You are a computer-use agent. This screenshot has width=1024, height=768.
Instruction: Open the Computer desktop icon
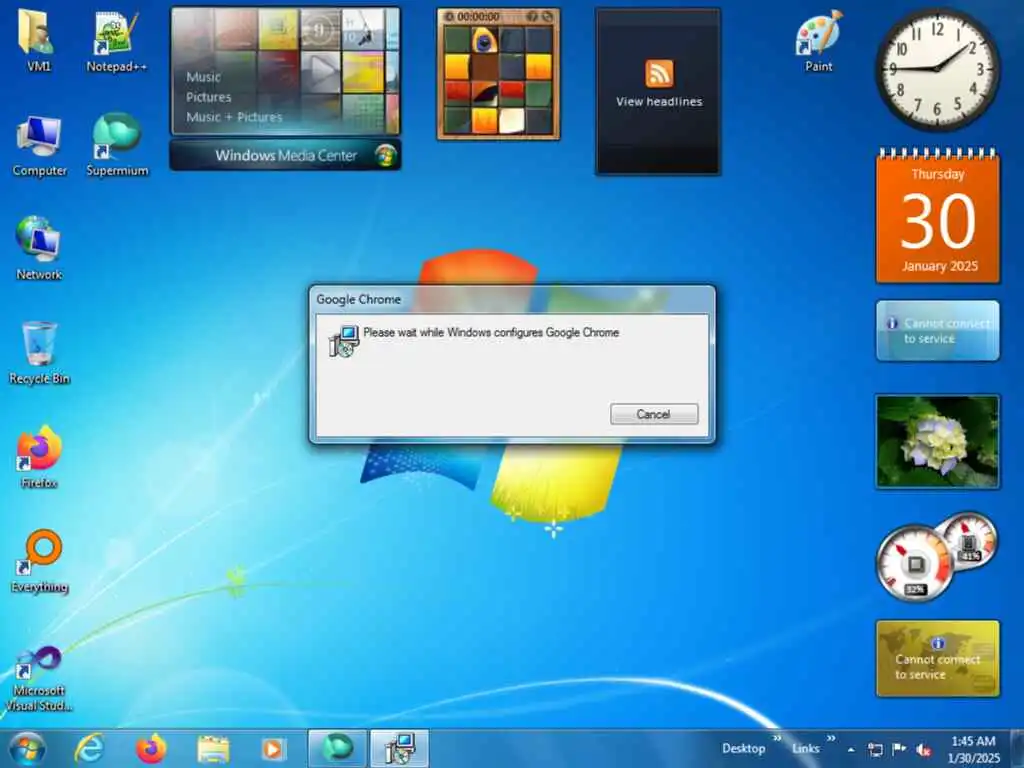pyautogui.click(x=39, y=146)
